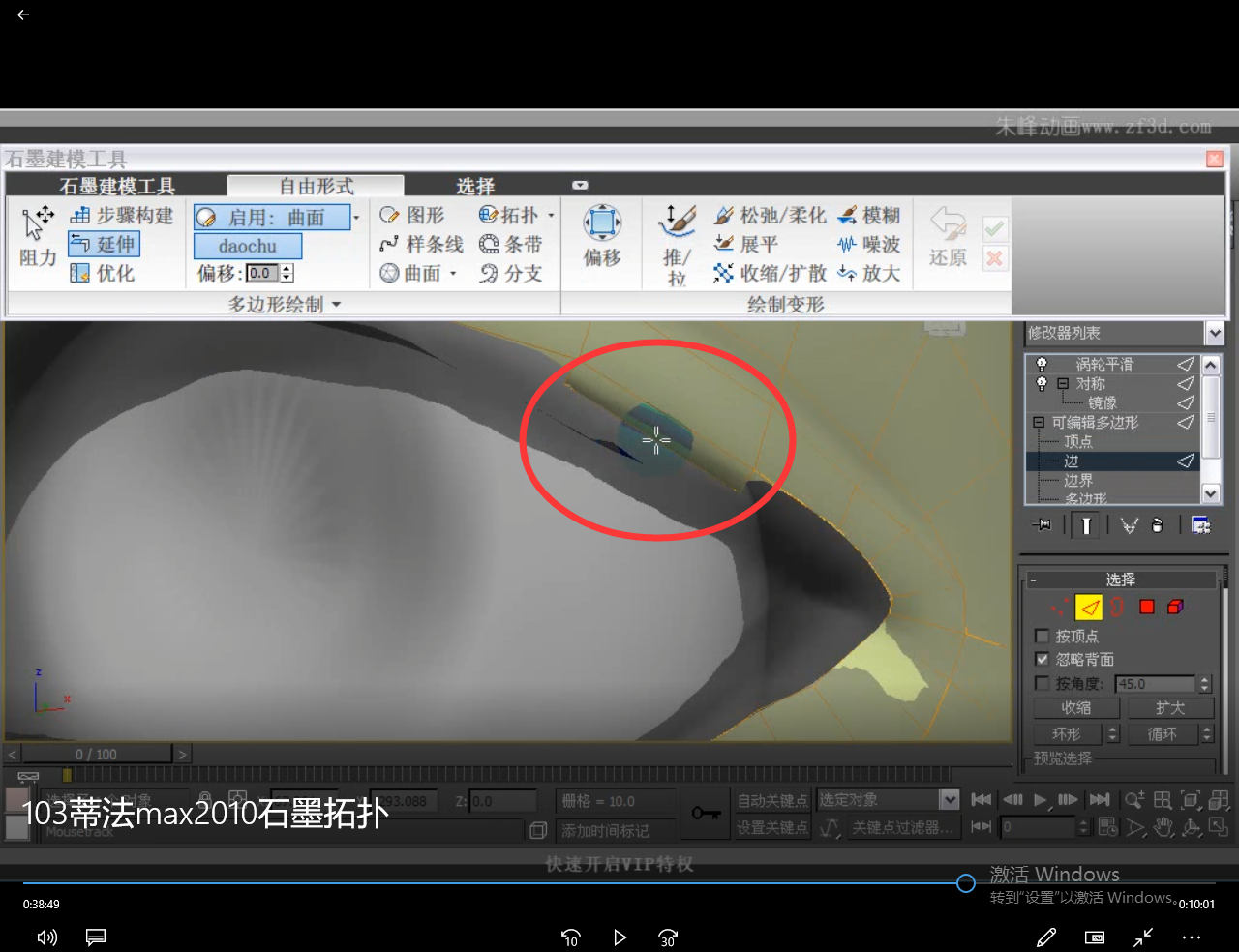This screenshot has width=1239, height=952.
Task: Select the 模糊 smudge brush
Action: coord(868,215)
